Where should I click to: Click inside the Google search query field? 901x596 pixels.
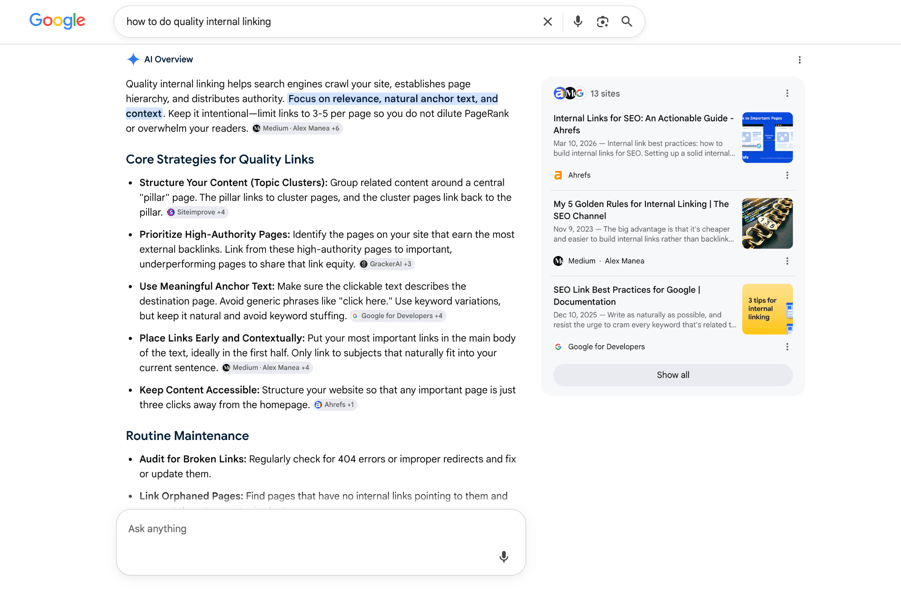tap(328, 22)
